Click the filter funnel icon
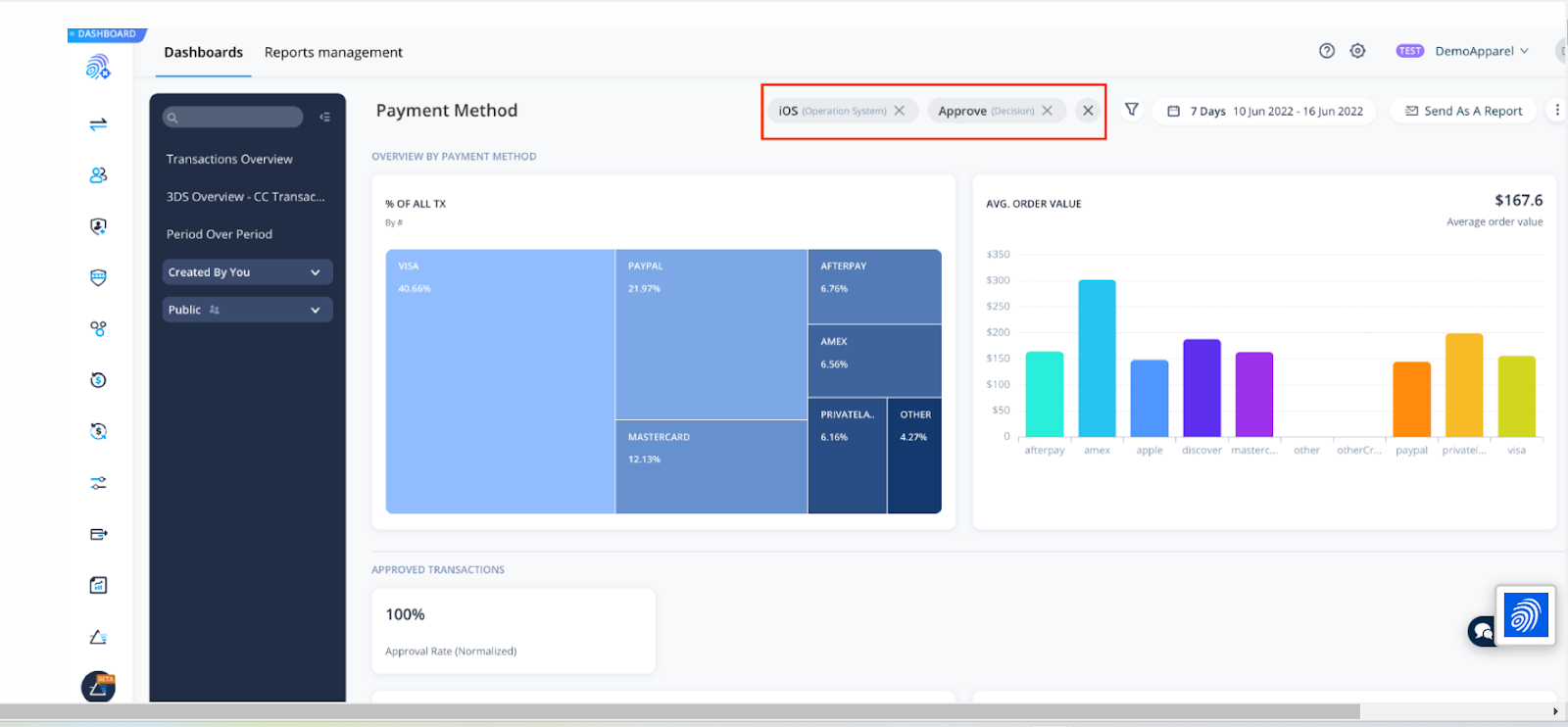This screenshot has height=727, width=1568. coord(1132,110)
